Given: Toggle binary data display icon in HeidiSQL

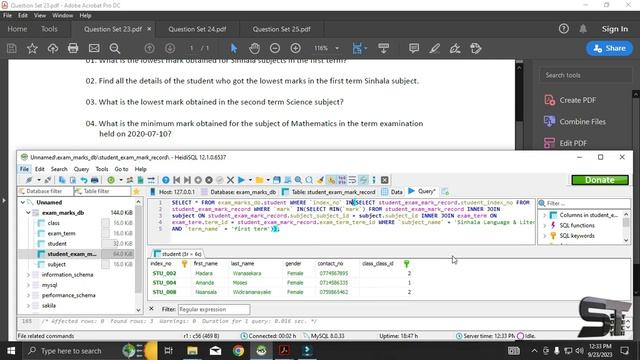Looking at the screenshot, I should tap(342, 180).
